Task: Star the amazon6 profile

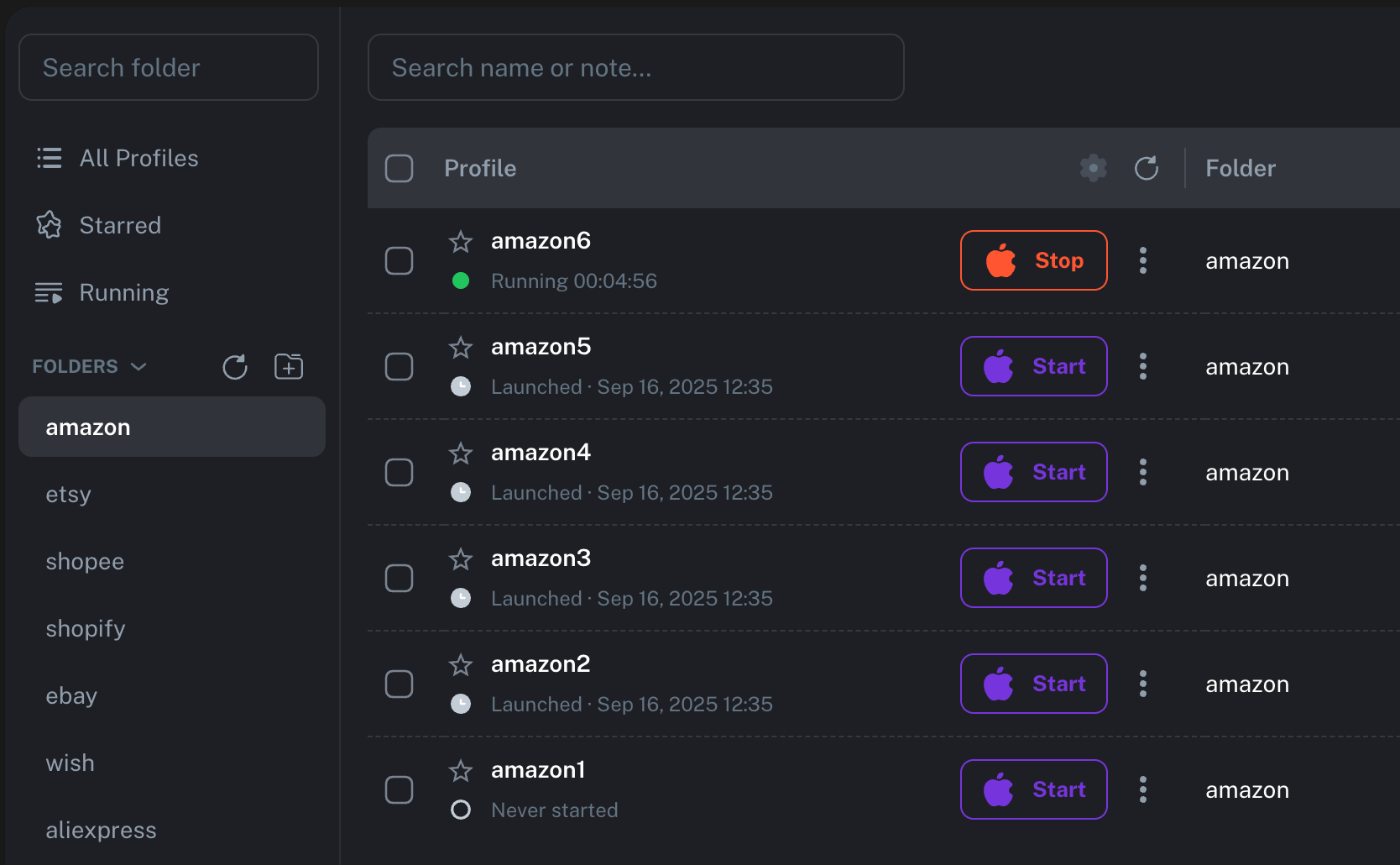Action: click(461, 242)
